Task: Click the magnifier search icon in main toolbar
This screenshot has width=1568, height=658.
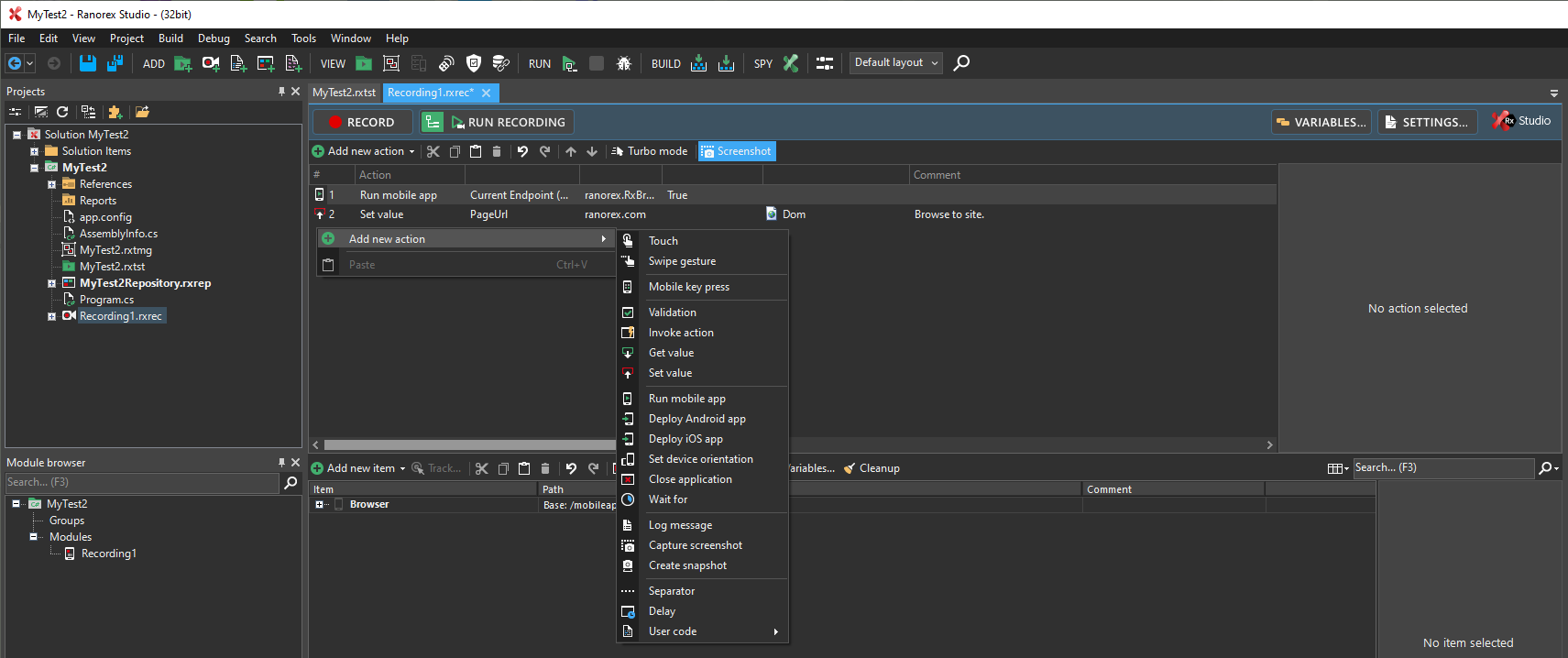Action: [x=961, y=63]
